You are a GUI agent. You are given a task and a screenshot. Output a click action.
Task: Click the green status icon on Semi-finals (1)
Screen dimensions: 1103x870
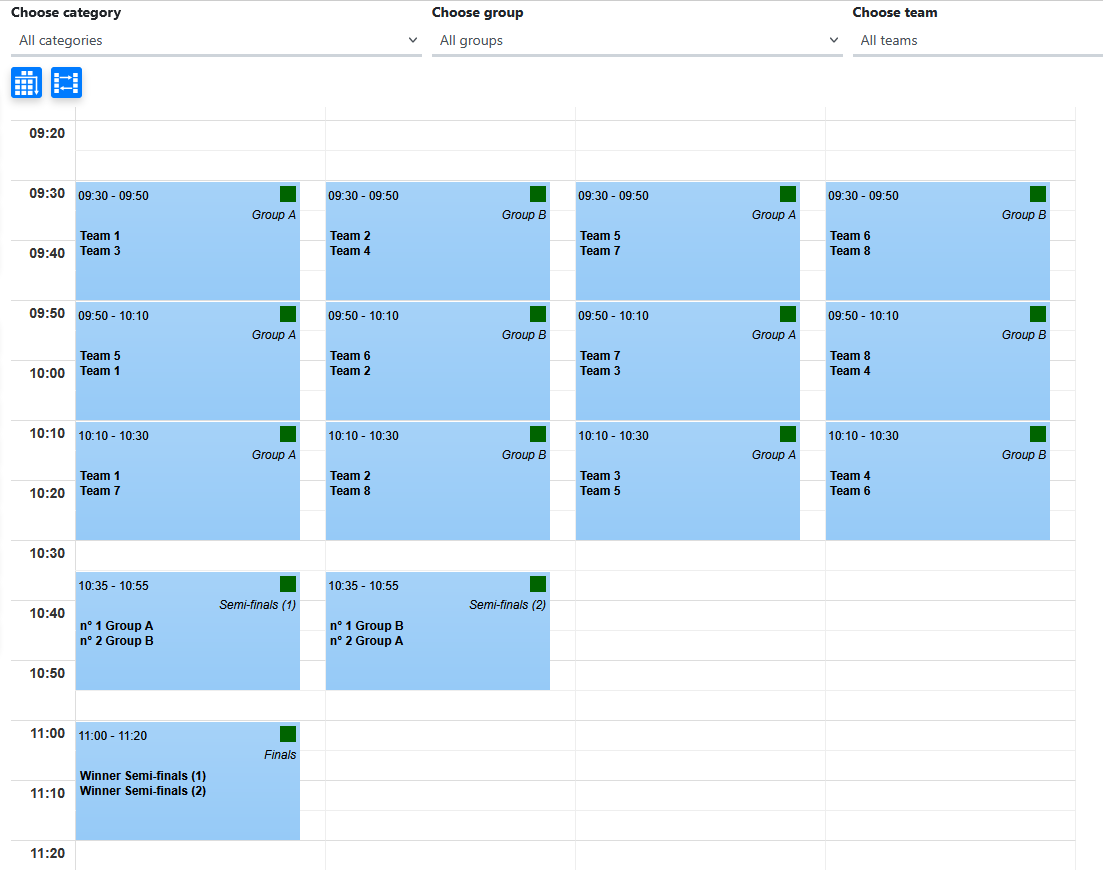click(287, 583)
